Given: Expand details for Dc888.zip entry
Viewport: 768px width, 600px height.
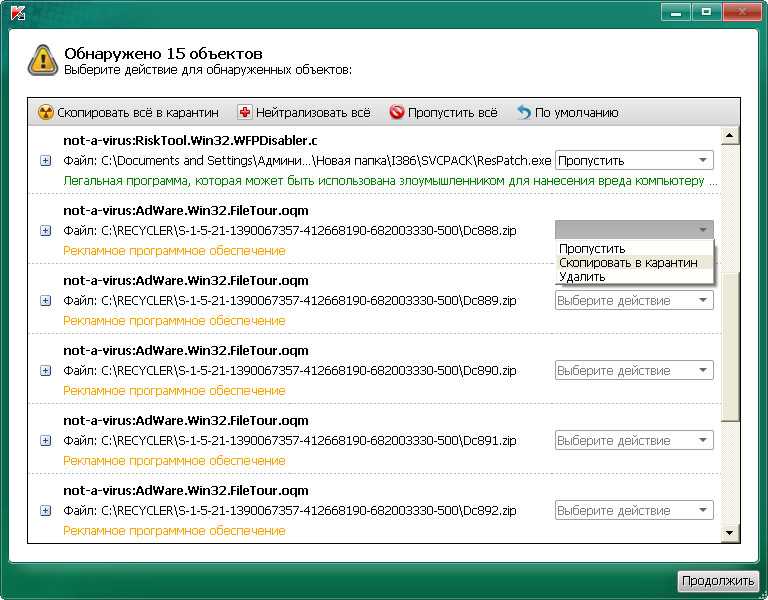Looking at the screenshot, I should click(x=45, y=231).
